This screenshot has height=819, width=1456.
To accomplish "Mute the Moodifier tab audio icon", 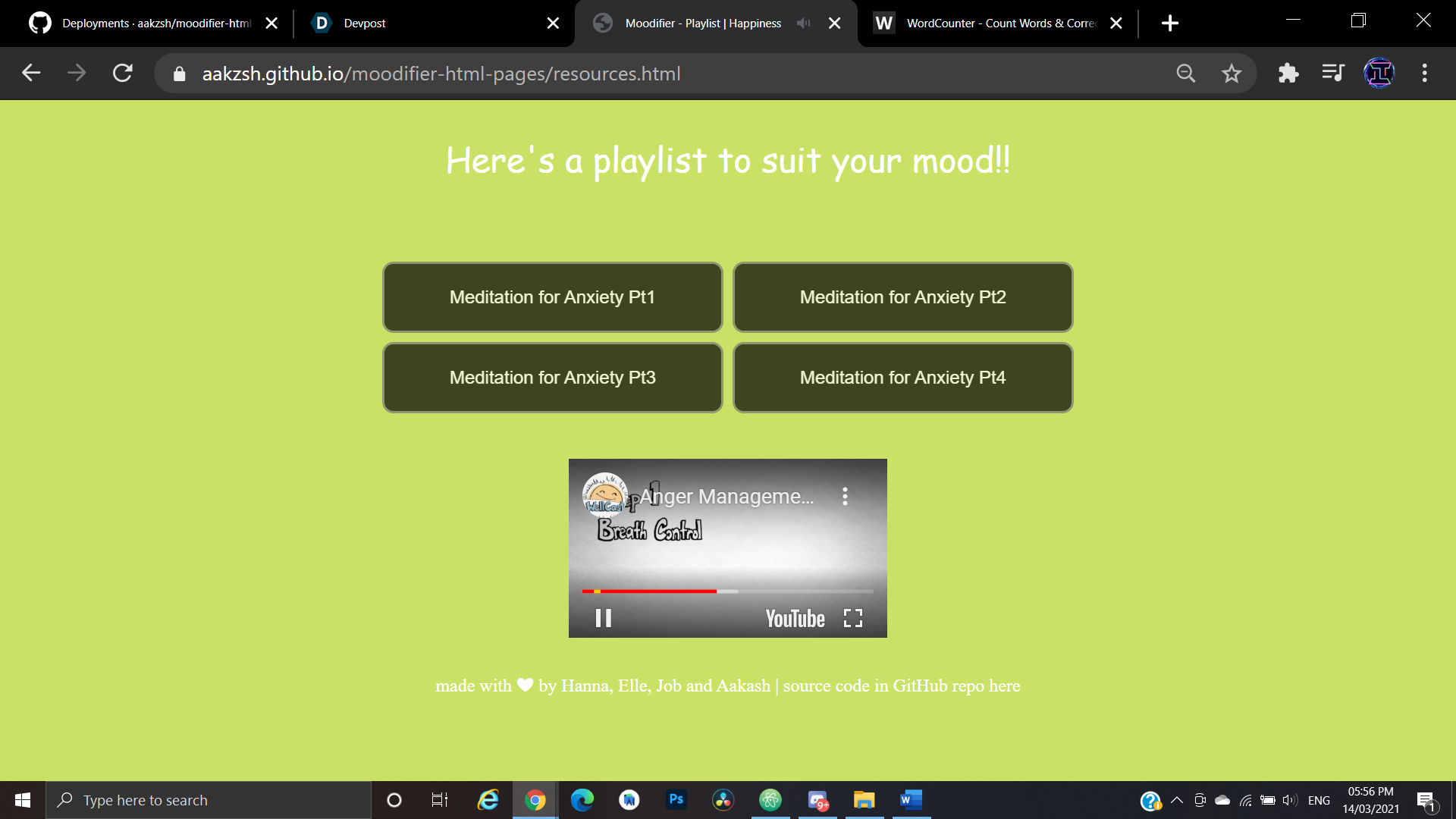I will tap(803, 24).
